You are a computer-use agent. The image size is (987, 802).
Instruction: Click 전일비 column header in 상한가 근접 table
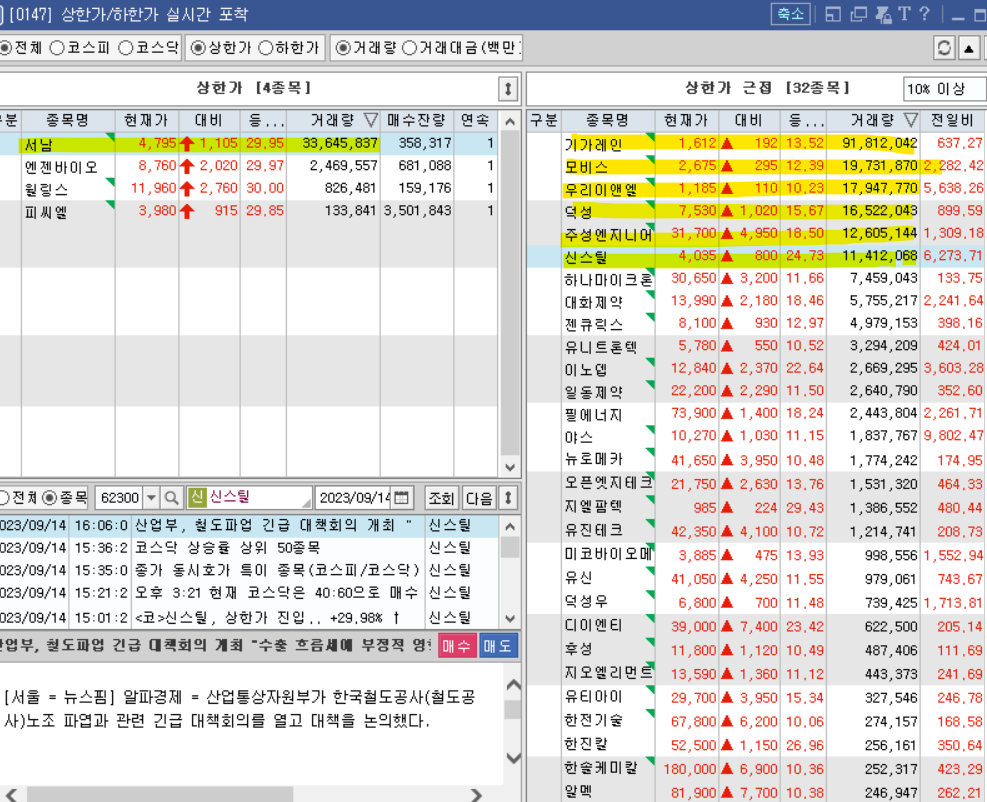(x=953, y=120)
